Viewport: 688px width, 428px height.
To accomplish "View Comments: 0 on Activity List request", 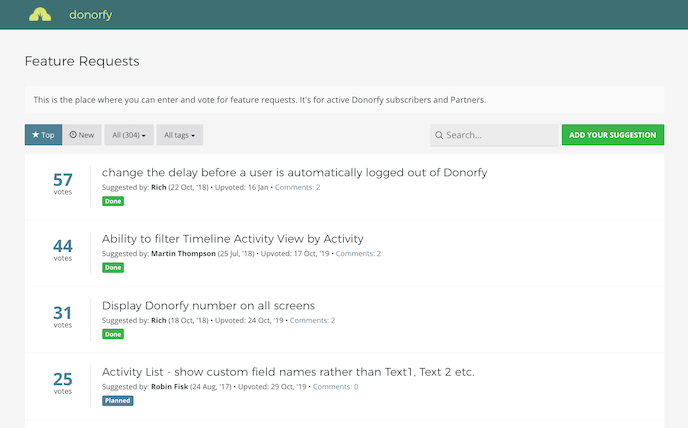I will [335, 386].
